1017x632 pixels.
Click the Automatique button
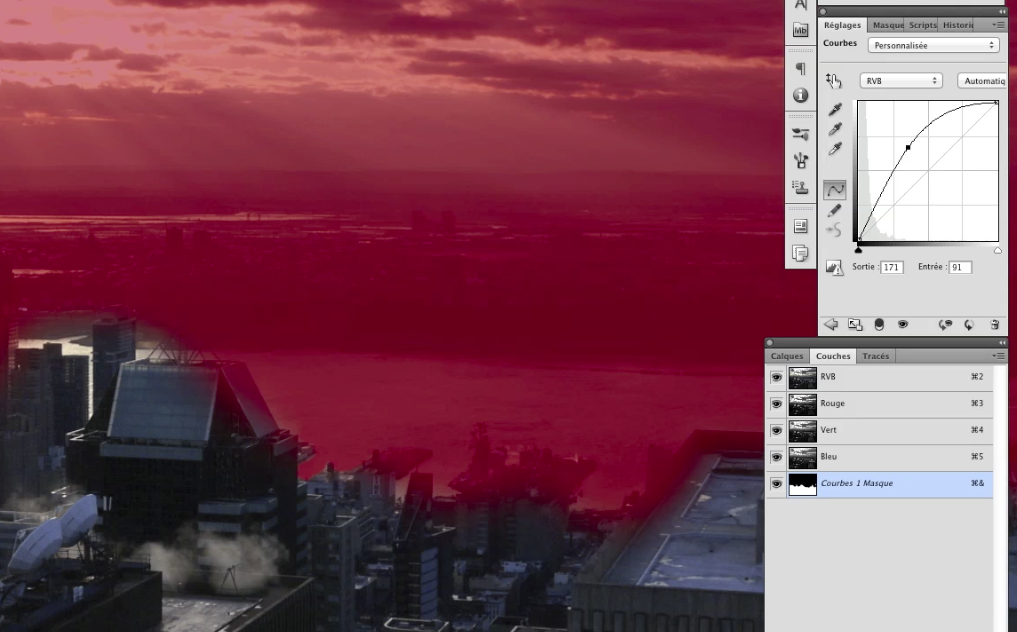tap(982, 81)
